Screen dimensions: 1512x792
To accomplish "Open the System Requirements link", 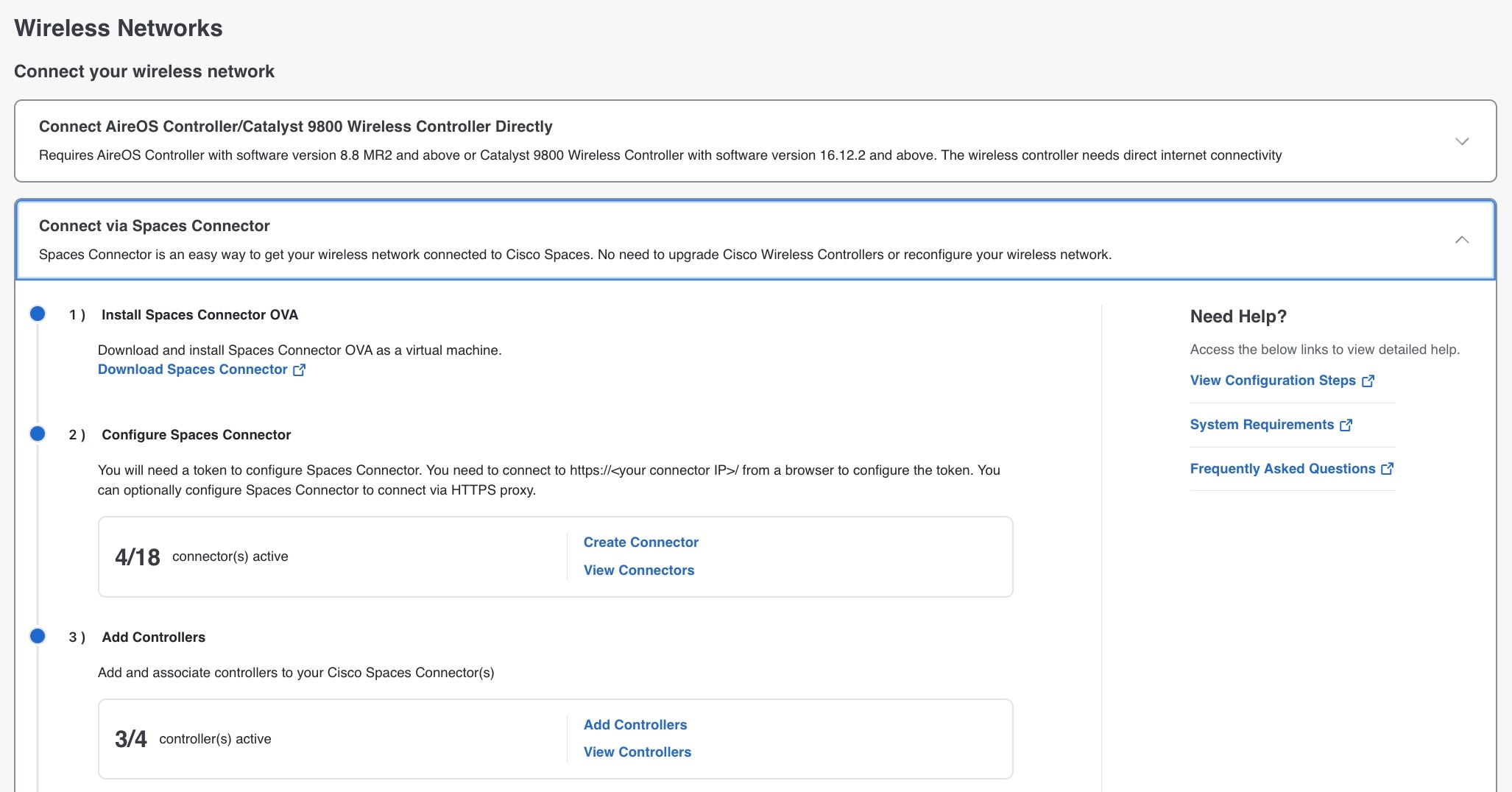I will [1262, 425].
